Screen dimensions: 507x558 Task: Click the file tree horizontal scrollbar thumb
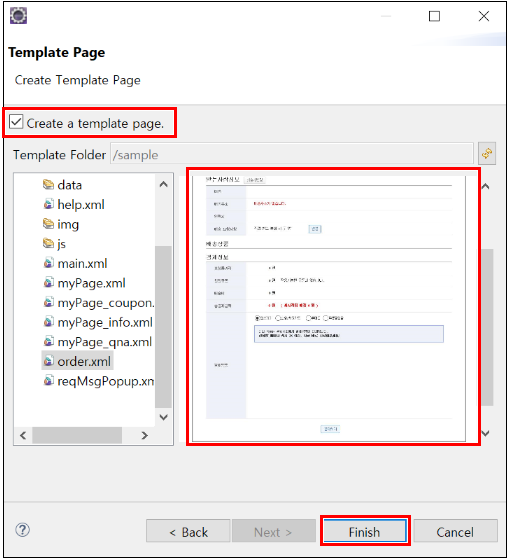point(77,435)
